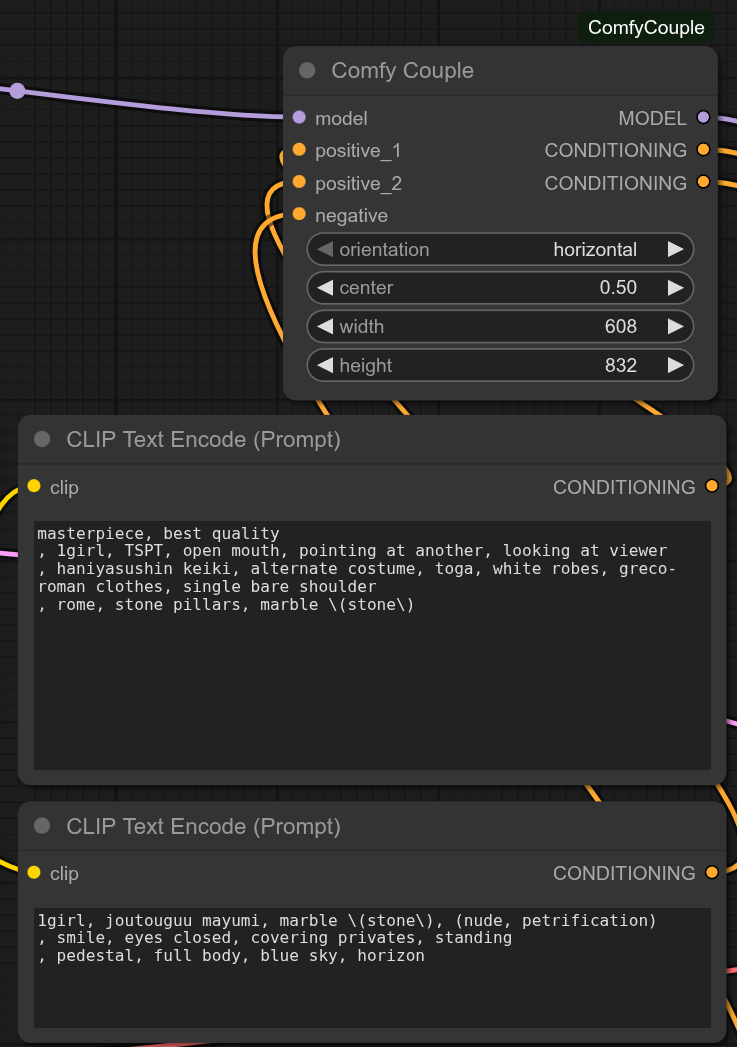Click the negative input label

tap(351, 215)
